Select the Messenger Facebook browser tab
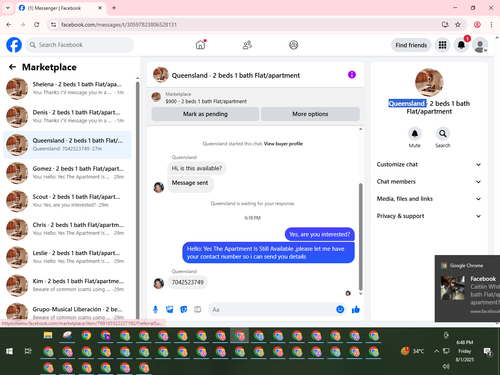 coord(61,8)
